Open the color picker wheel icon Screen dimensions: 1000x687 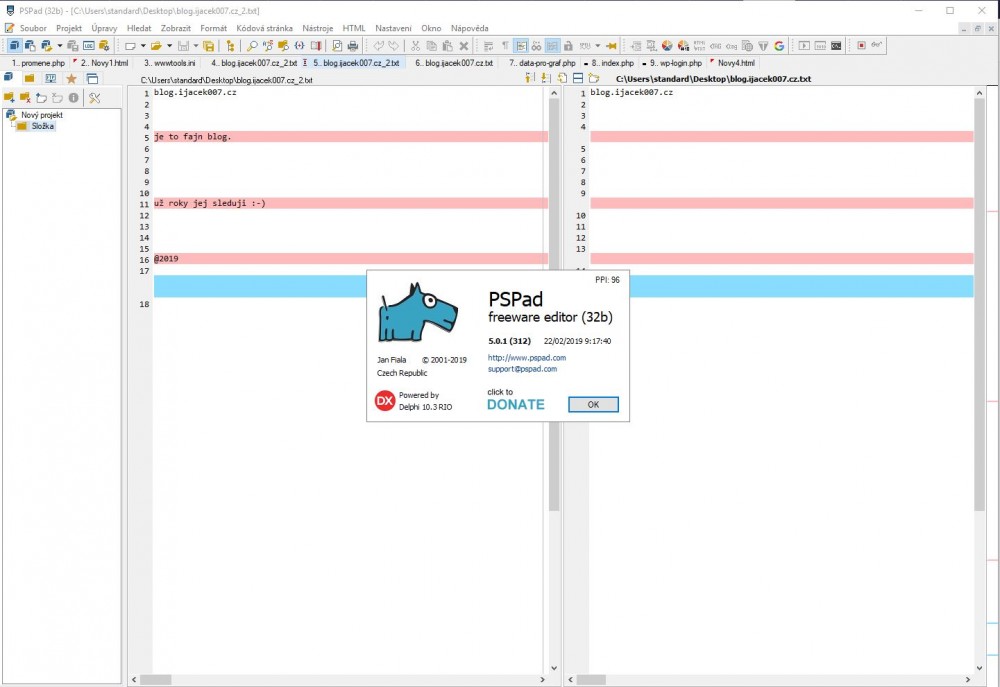[x=667, y=46]
